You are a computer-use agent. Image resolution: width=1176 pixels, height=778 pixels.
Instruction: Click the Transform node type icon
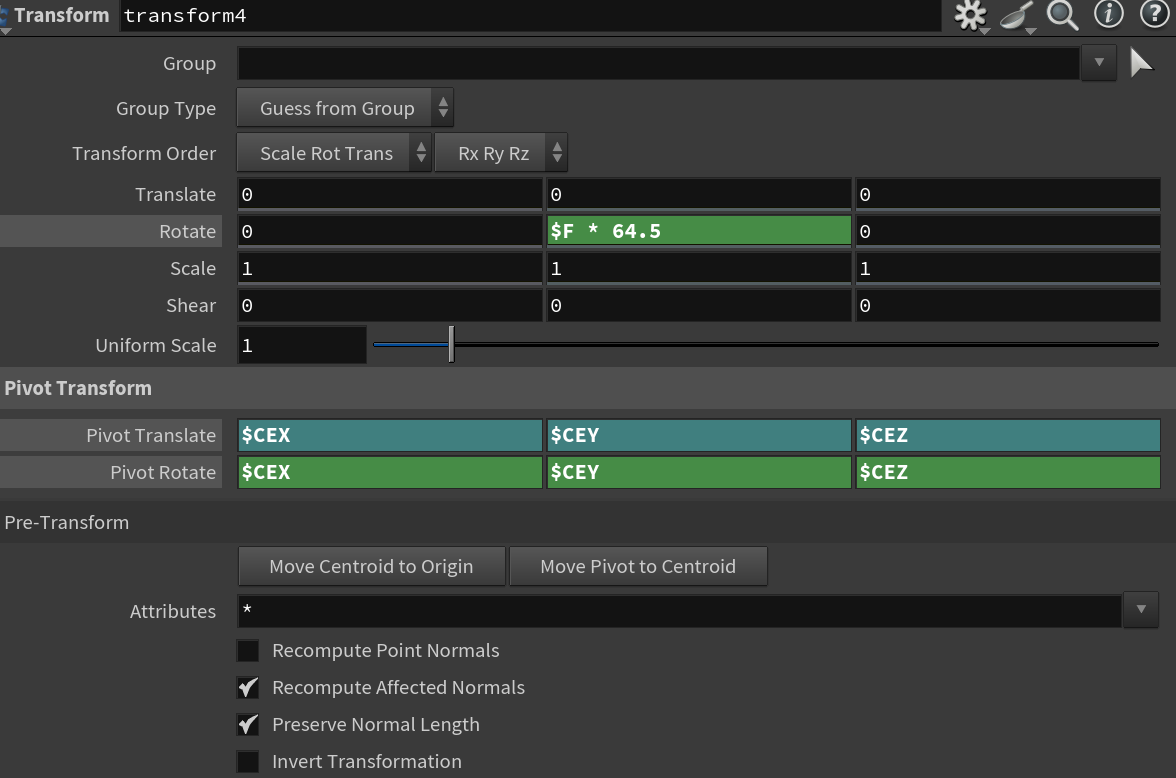(4, 16)
